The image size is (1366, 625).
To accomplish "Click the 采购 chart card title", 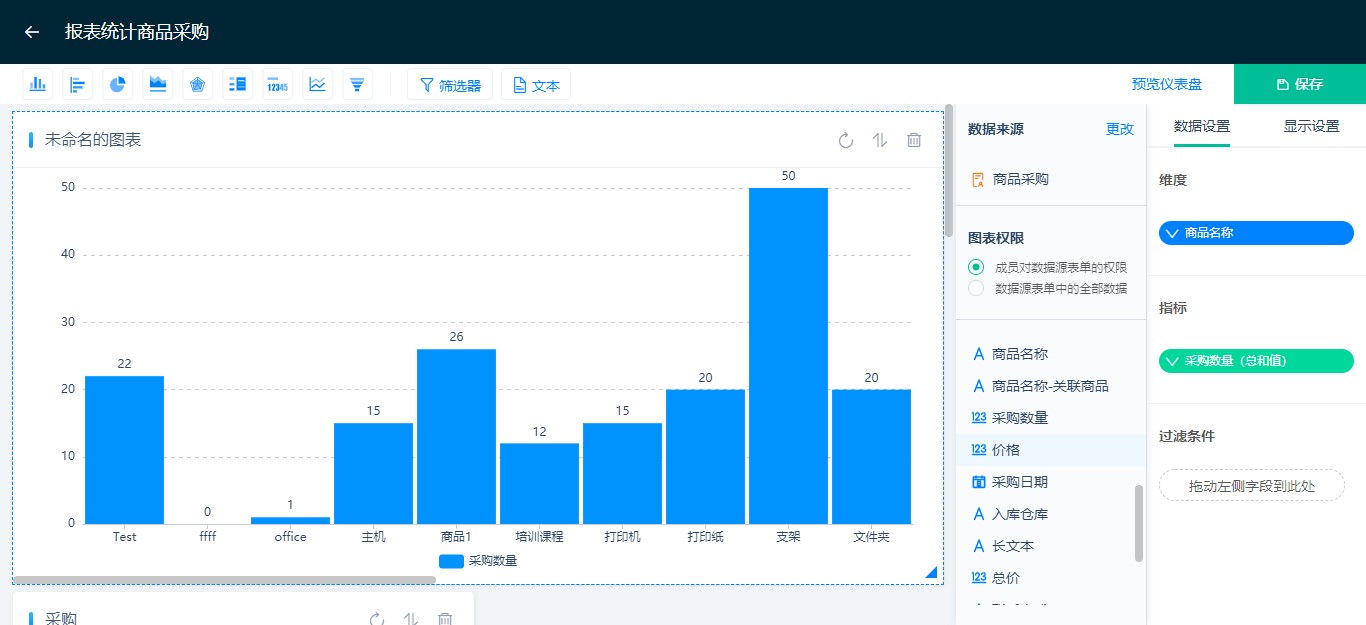I will [x=60, y=619].
